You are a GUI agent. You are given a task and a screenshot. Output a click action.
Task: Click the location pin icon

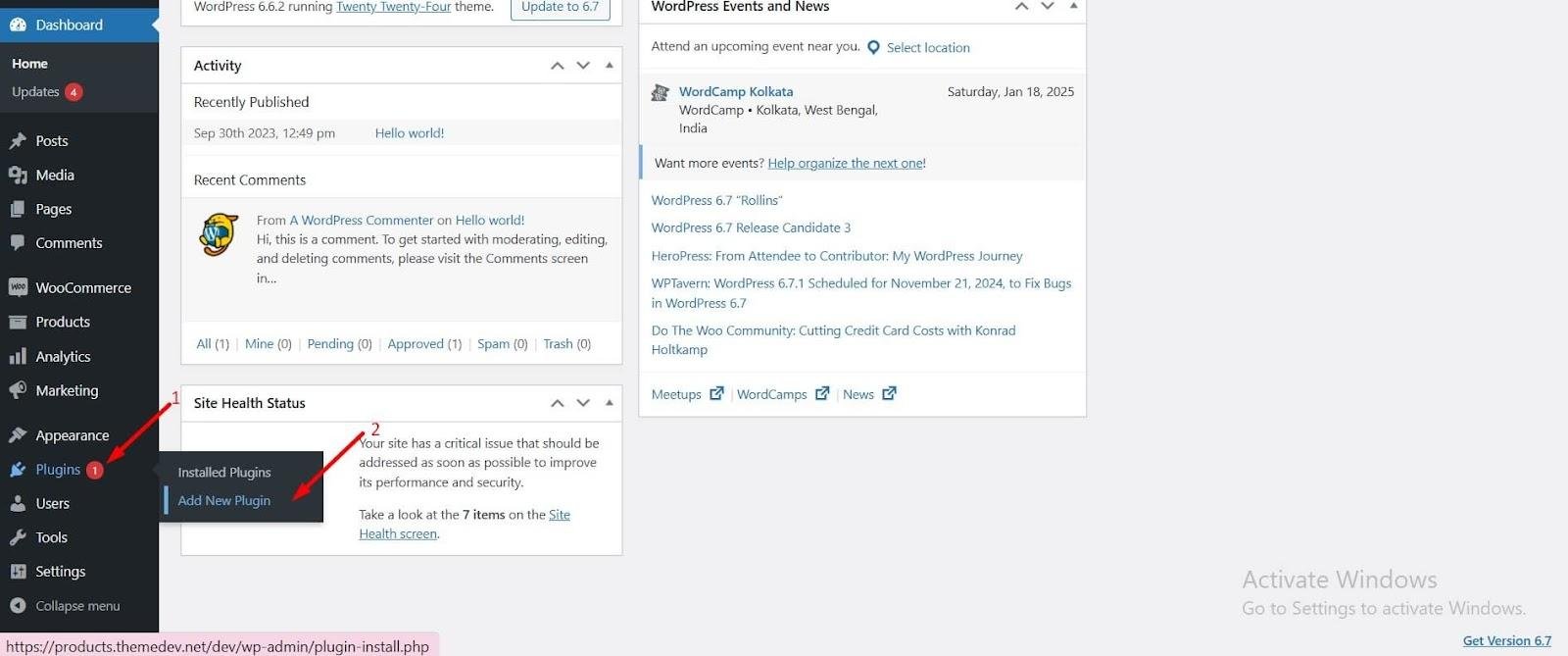pyautogui.click(x=873, y=47)
